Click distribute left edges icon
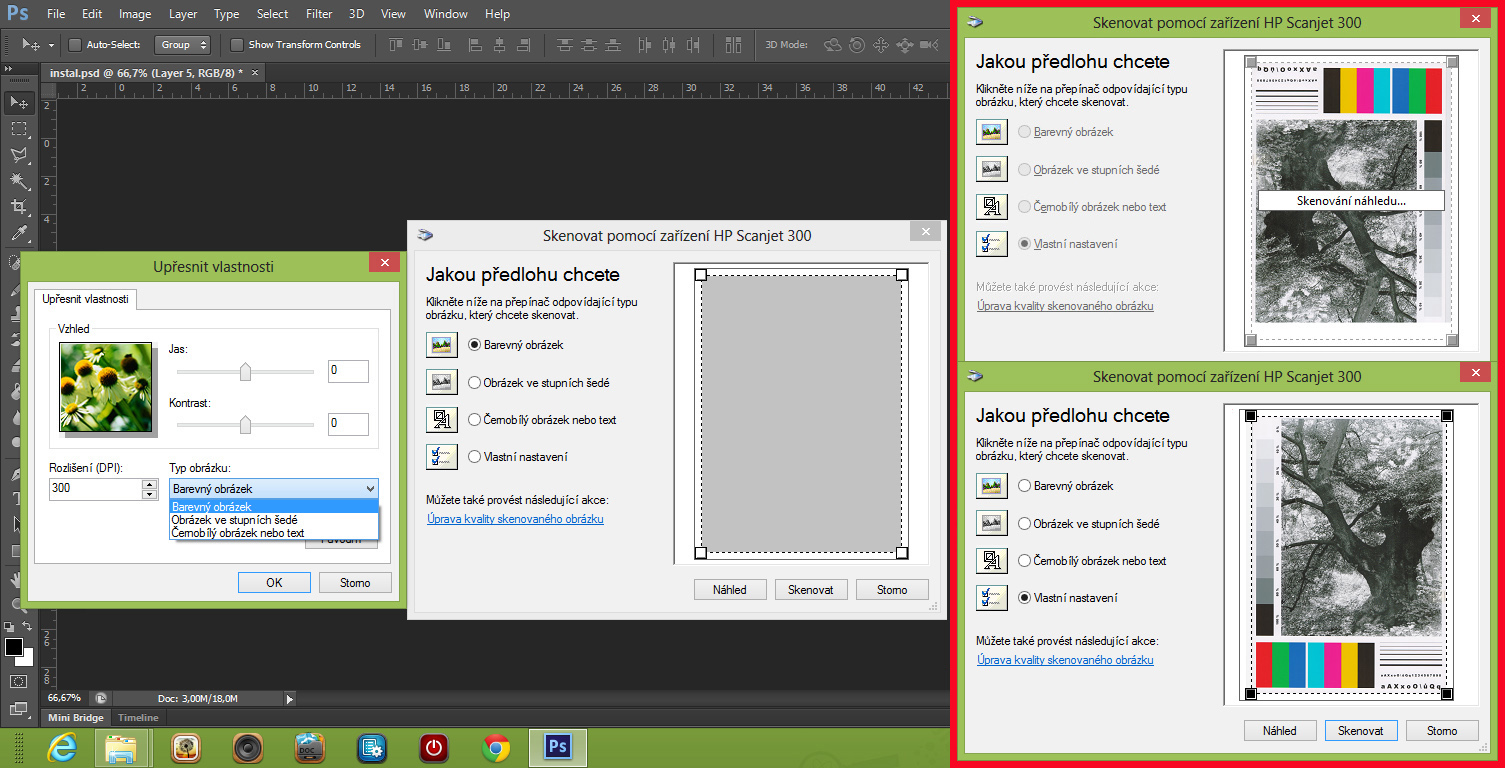Viewport: 1505px width, 768px height. coord(644,44)
